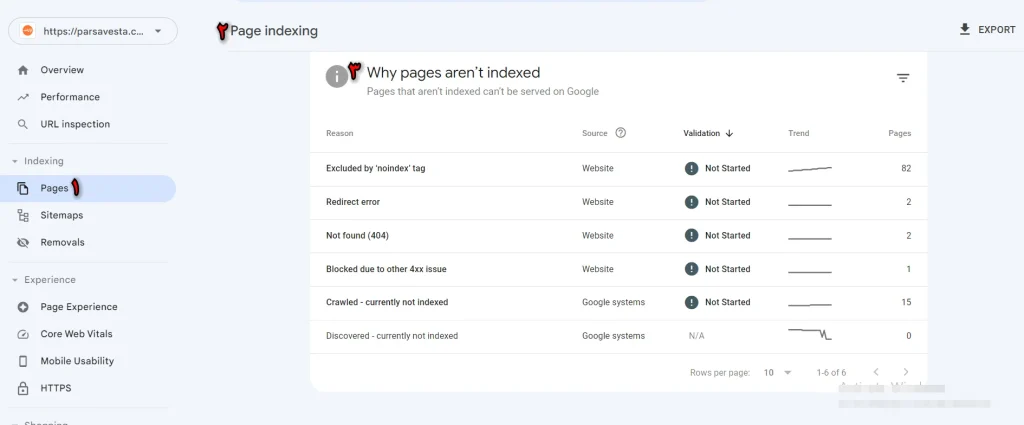Image resolution: width=1024 pixels, height=425 pixels.
Task: Click the Overview home icon
Action: point(23,70)
